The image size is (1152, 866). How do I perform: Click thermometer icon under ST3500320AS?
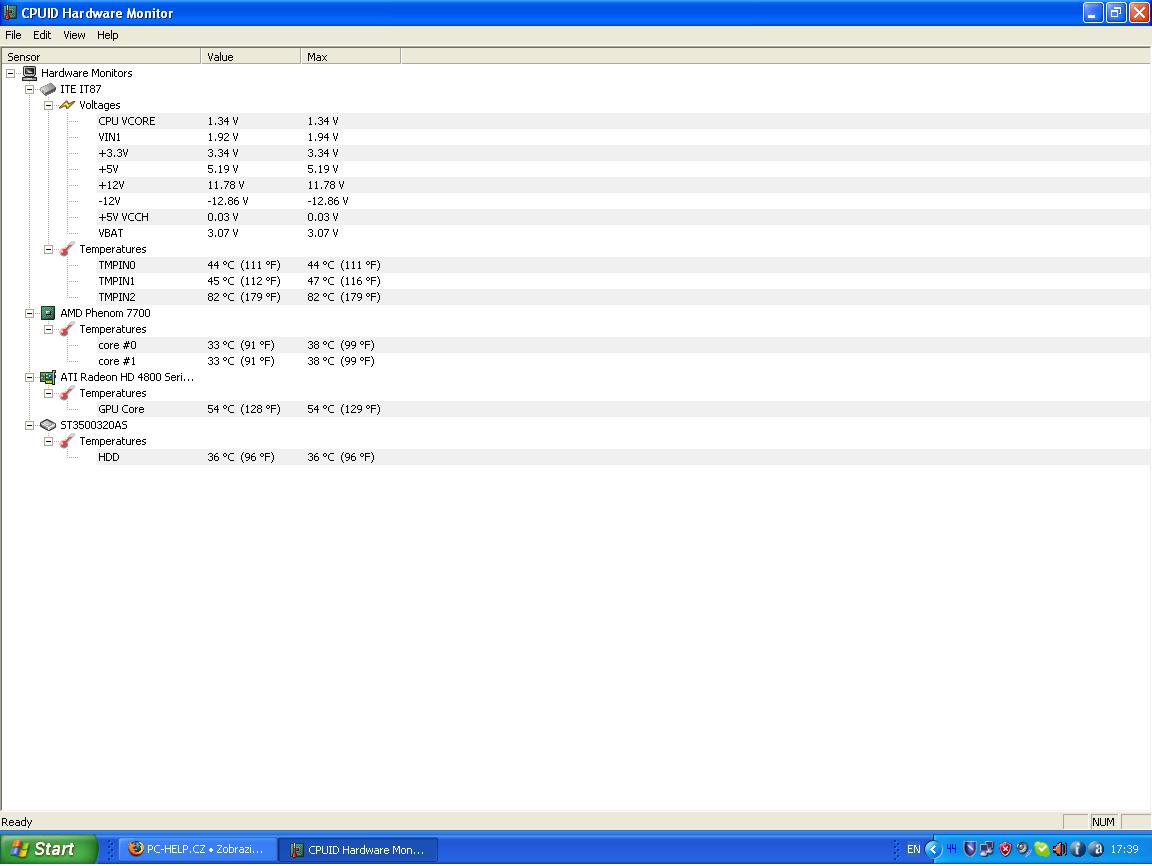click(x=67, y=441)
